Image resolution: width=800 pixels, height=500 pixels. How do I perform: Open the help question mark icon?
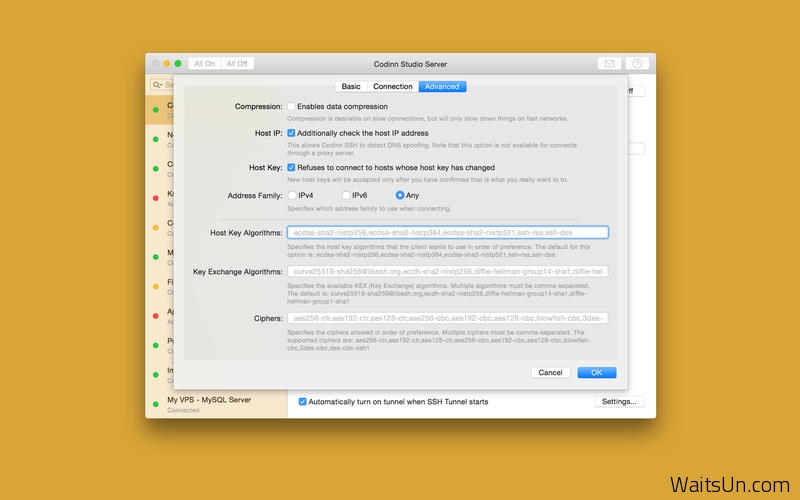pyautogui.click(x=637, y=63)
